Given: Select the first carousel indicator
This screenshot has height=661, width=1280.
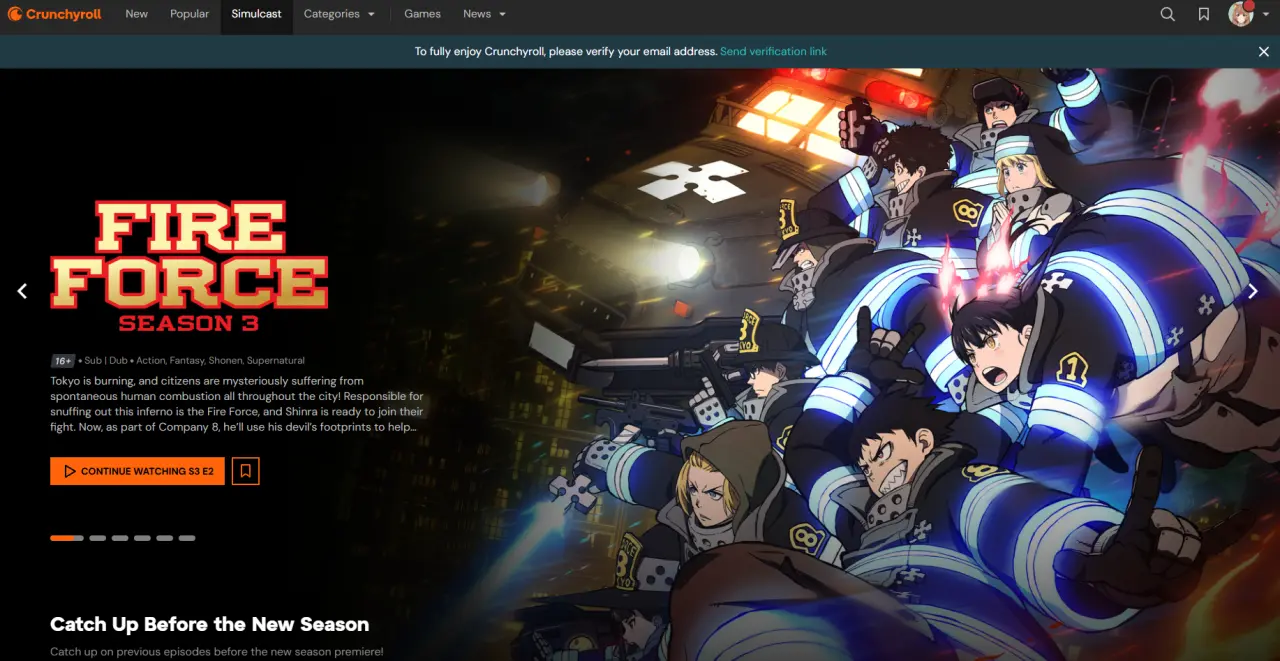Looking at the screenshot, I should (x=67, y=538).
